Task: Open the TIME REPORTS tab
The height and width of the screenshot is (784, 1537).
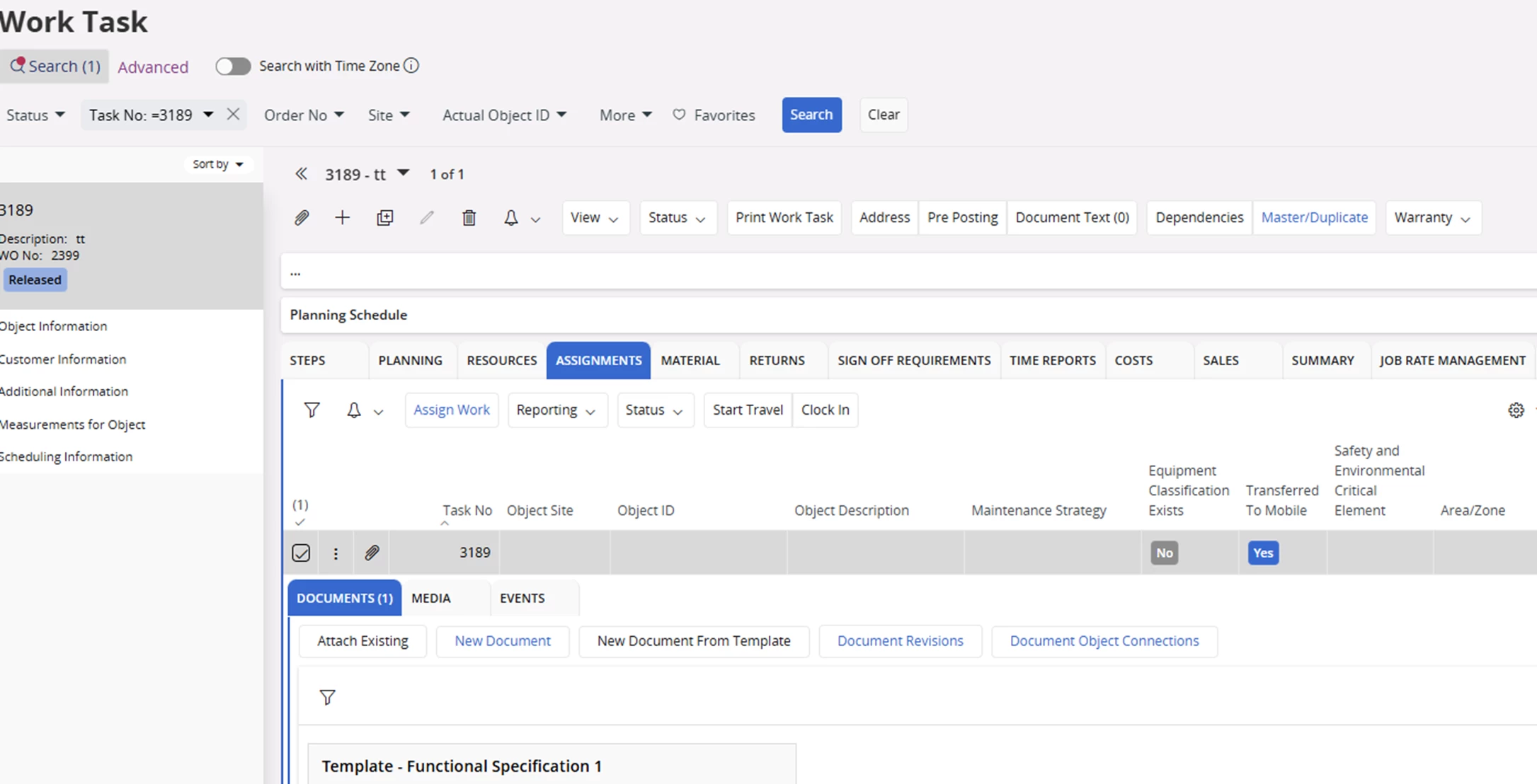Action: coord(1052,360)
